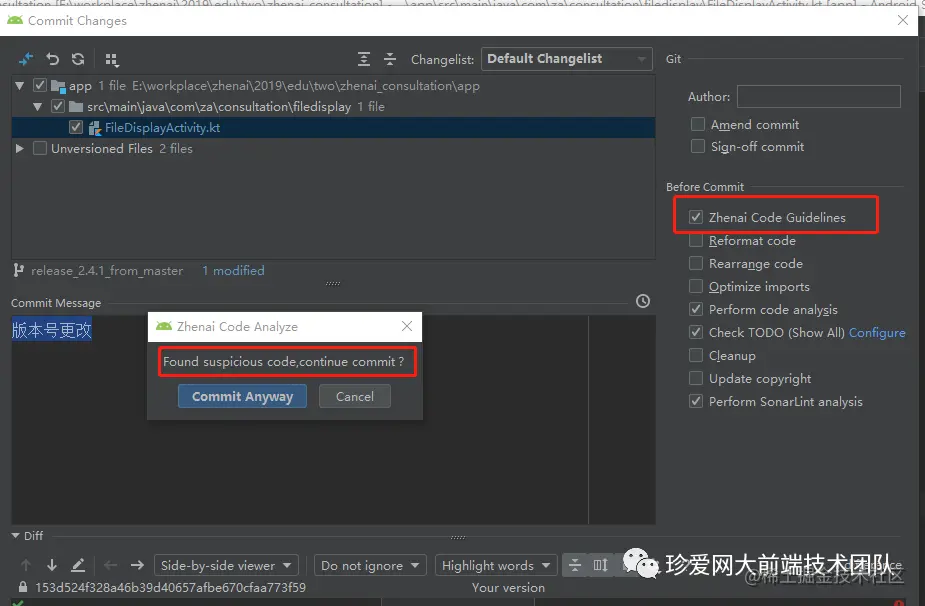Click the Commit Anyway button
925x606 pixels.
pos(242,396)
